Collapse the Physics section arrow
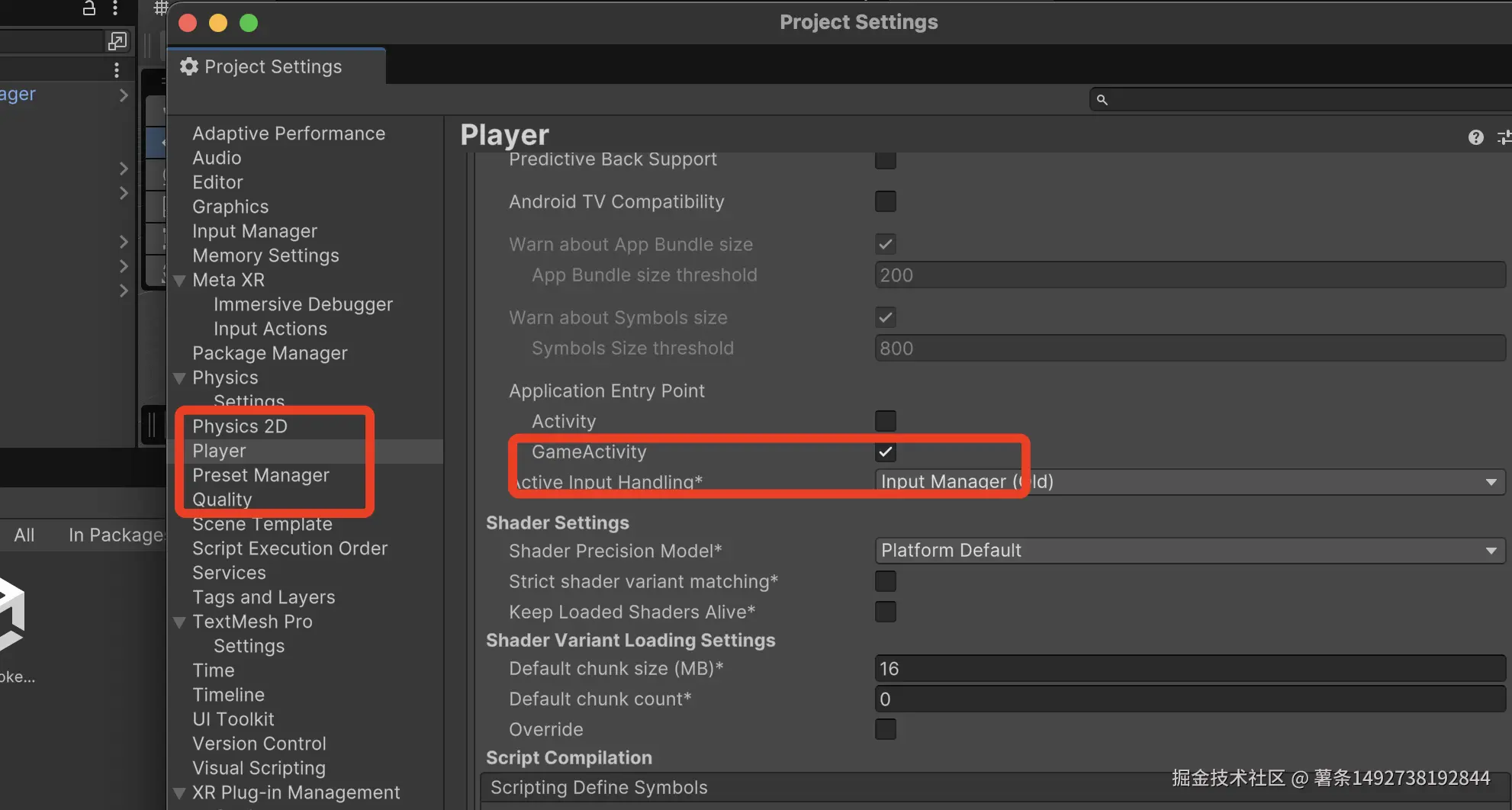This screenshot has height=810, width=1512. [180, 378]
